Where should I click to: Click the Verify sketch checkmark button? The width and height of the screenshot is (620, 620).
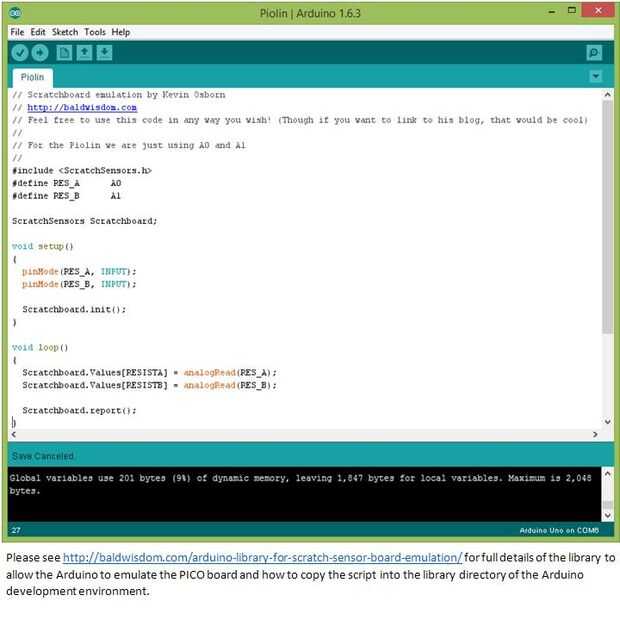click(x=19, y=53)
